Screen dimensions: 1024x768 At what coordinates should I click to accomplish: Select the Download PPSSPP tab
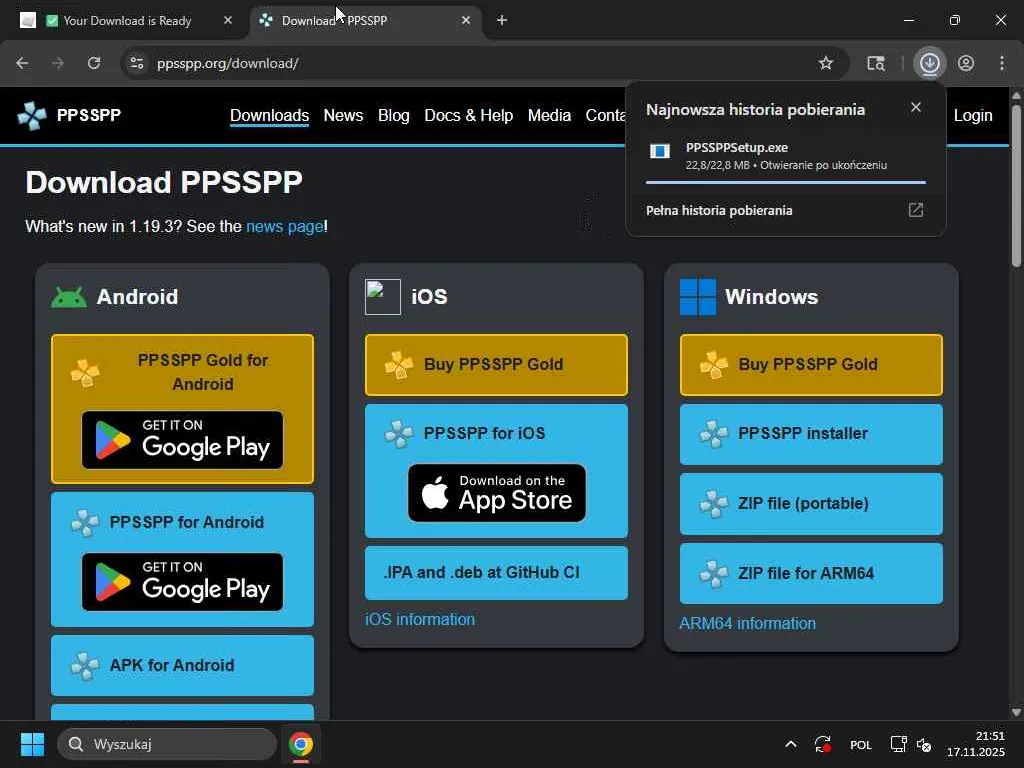click(366, 20)
